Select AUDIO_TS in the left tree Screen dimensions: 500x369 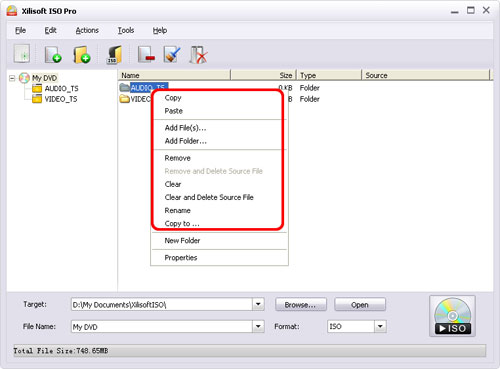pos(61,88)
